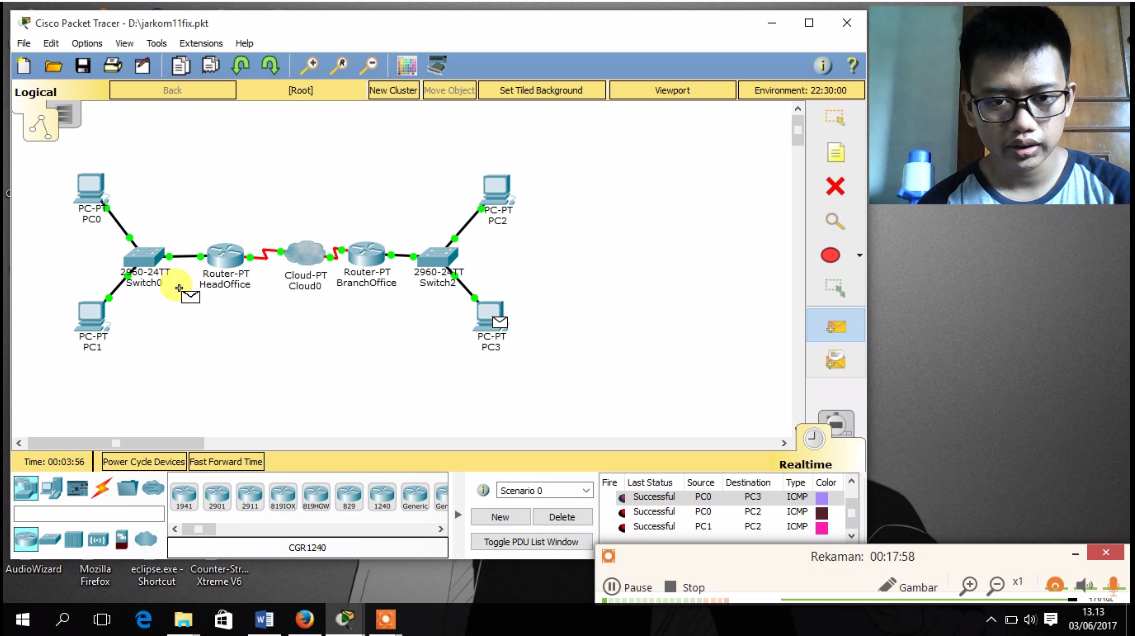Open the Options menu

[x=87, y=43]
